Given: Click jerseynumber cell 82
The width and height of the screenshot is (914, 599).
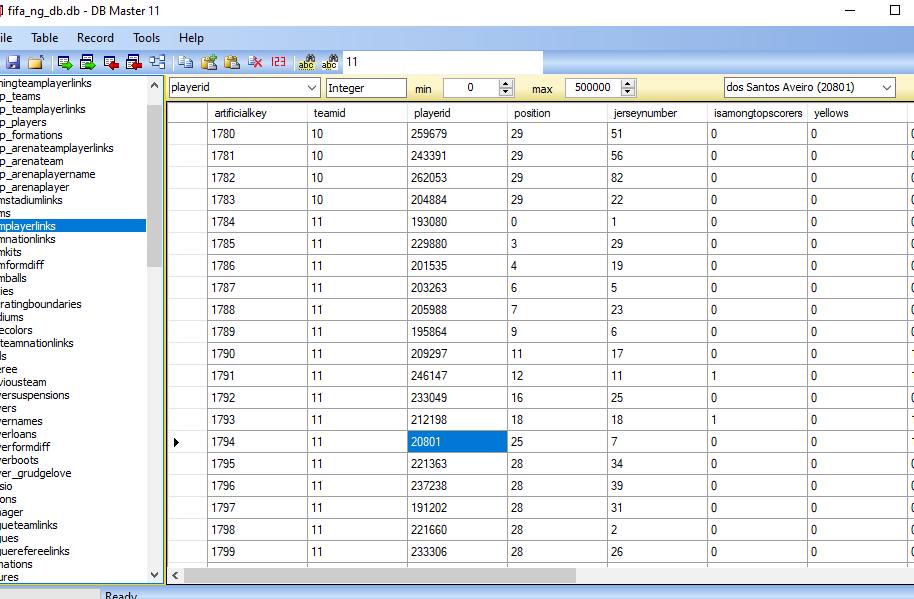Looking at the screenshot, I should coord(657,178).
